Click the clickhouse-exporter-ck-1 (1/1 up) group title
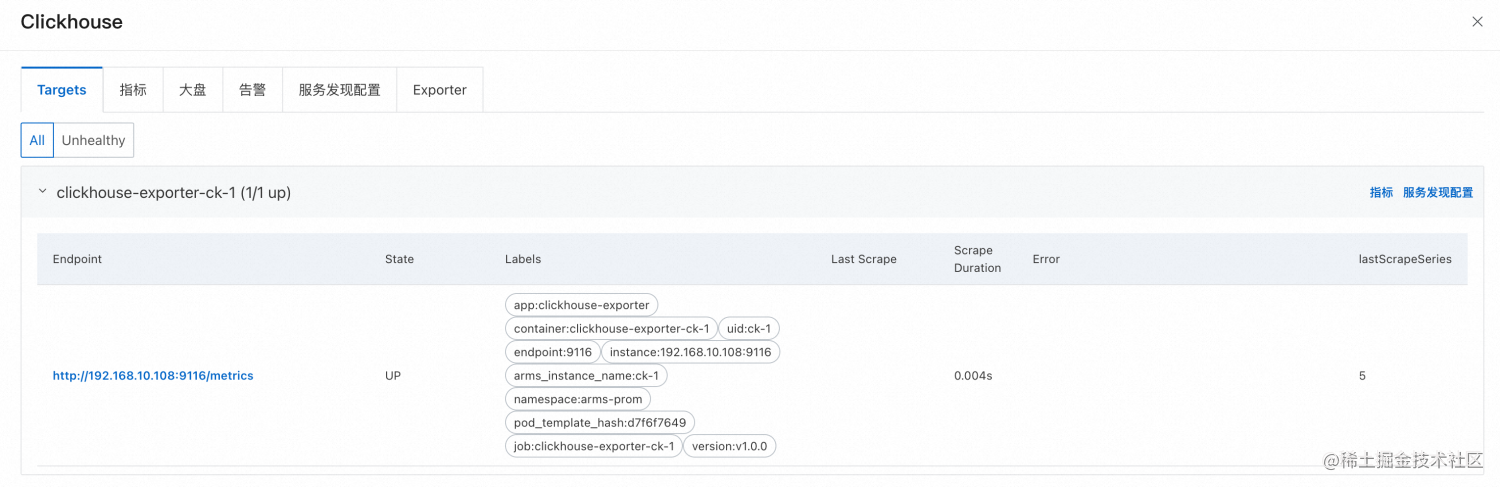Image resolution: width=1500 pixels, height=487 pixels. point(174,192)
